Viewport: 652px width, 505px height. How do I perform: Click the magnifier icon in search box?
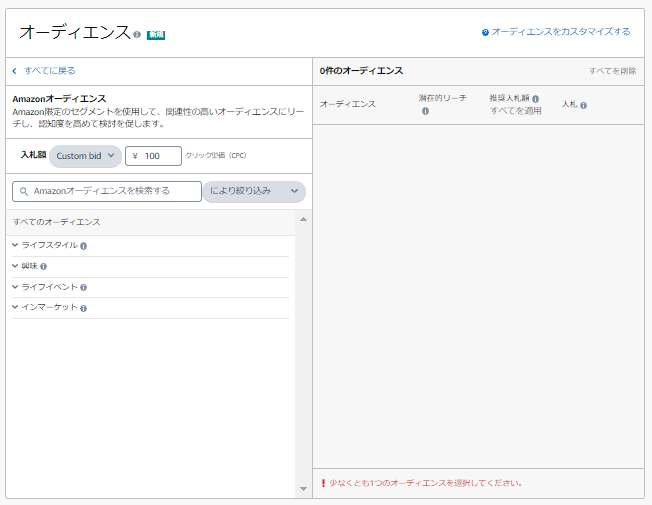(x=24, y=191)
